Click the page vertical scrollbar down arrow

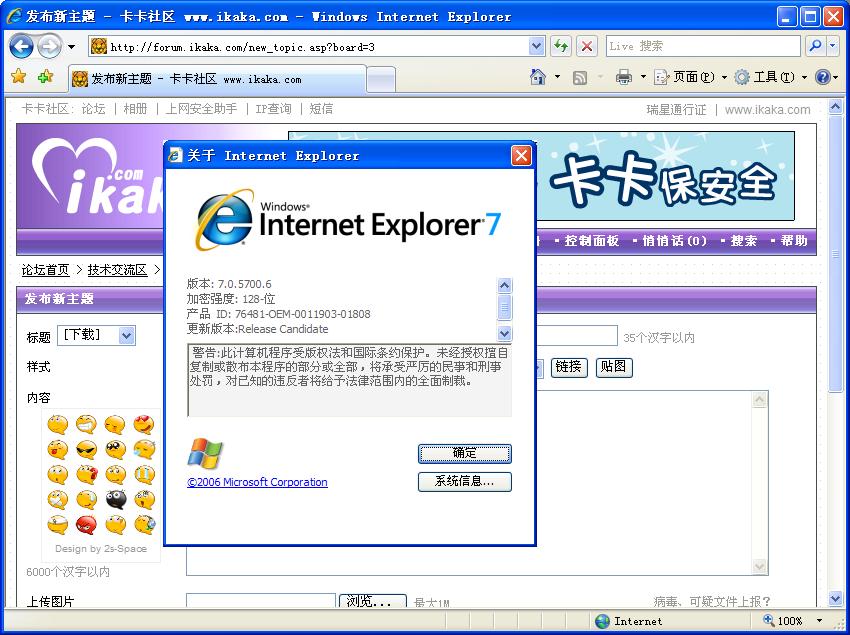click(x=835, y=598)
